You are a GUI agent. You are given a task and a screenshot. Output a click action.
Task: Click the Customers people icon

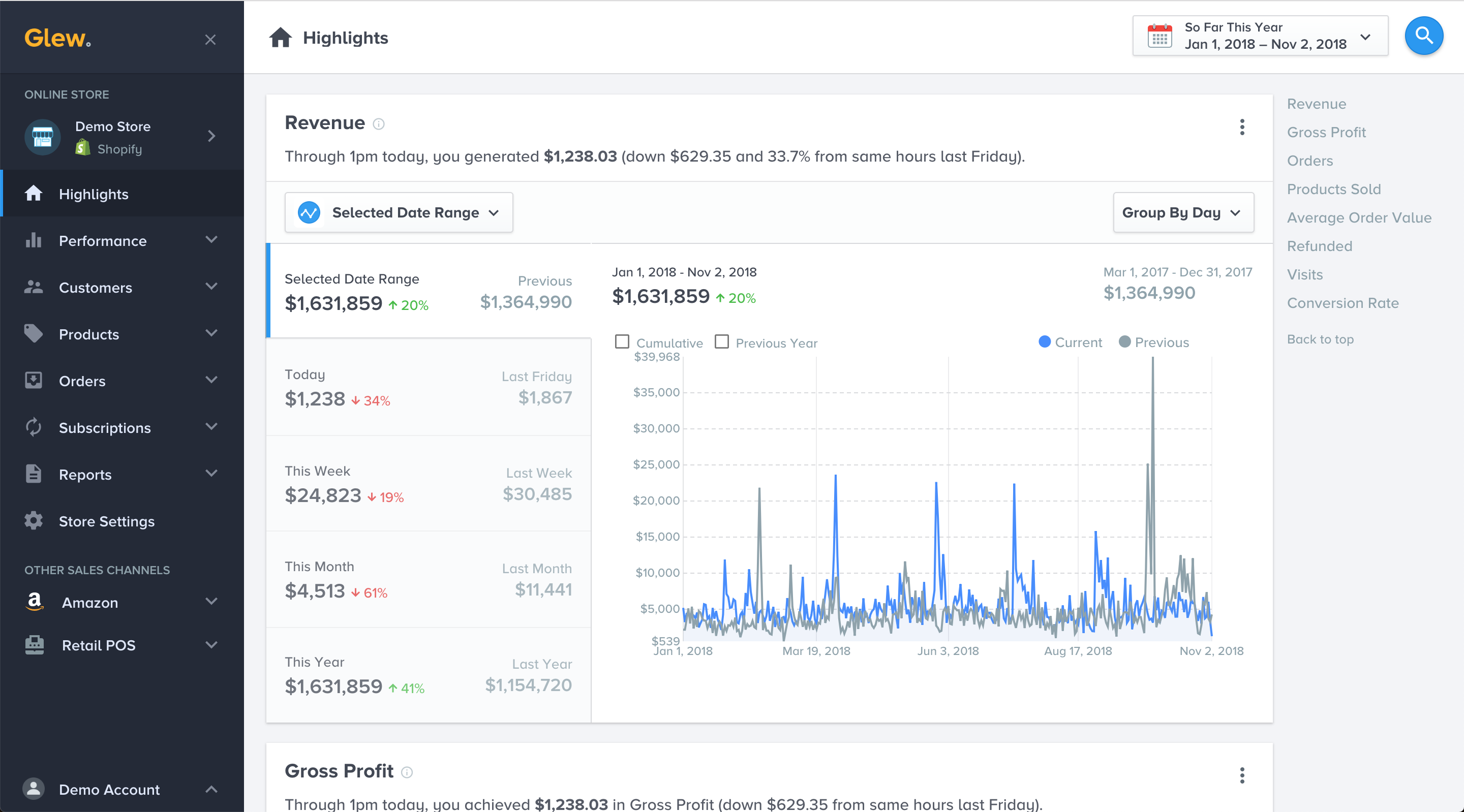click(34, 287)
